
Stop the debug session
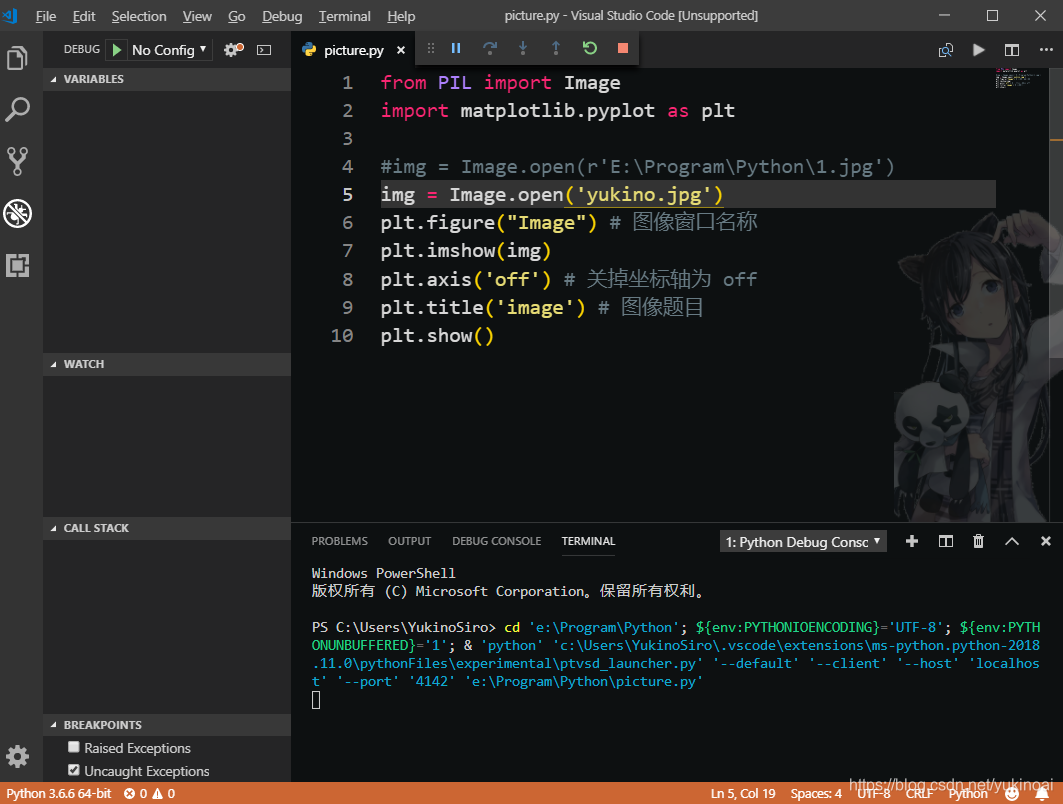click(623, 48)
